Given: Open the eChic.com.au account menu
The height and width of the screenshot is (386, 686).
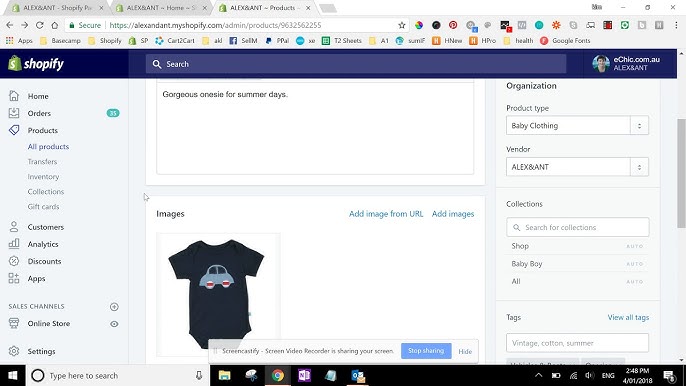Looking at the screenshot, I should click(626, 64).
